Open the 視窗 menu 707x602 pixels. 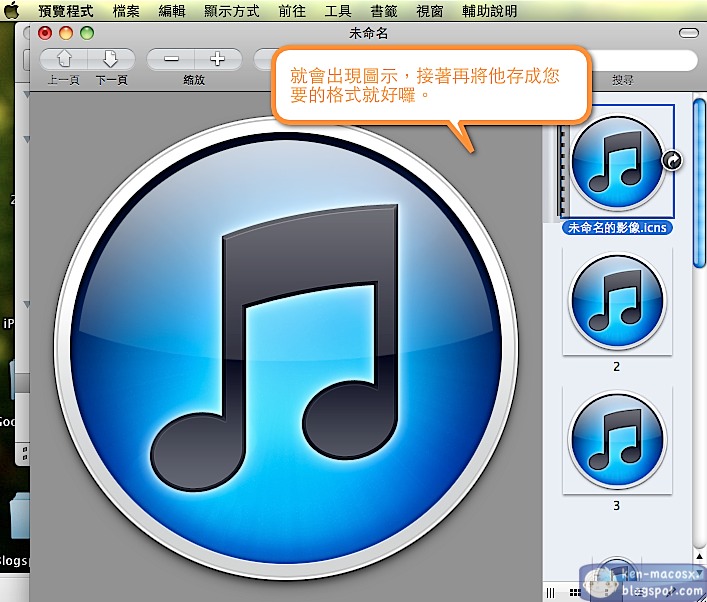[x=430, y=11]
